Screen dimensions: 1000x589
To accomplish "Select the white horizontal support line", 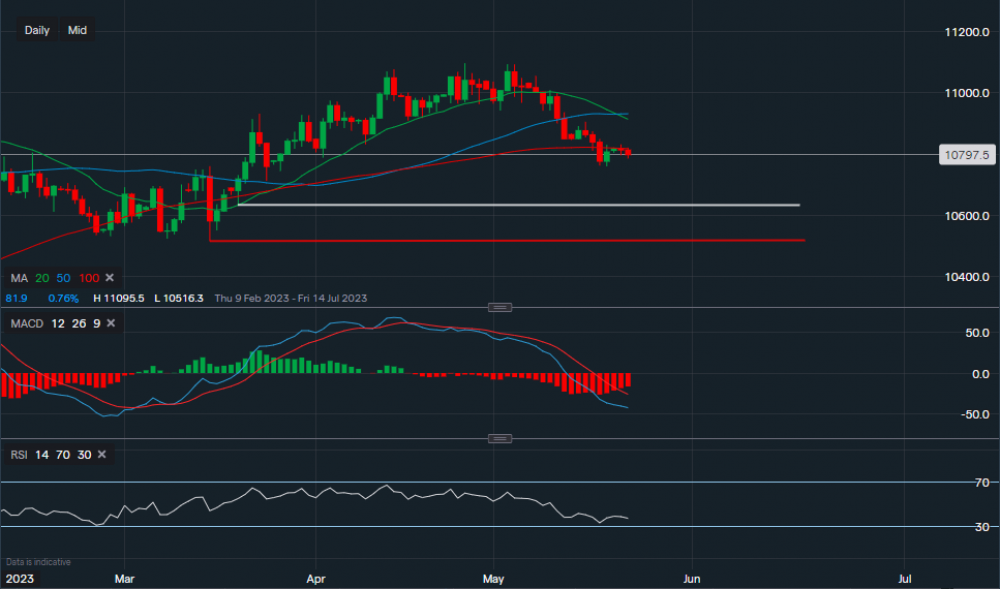I will (520, 205).
